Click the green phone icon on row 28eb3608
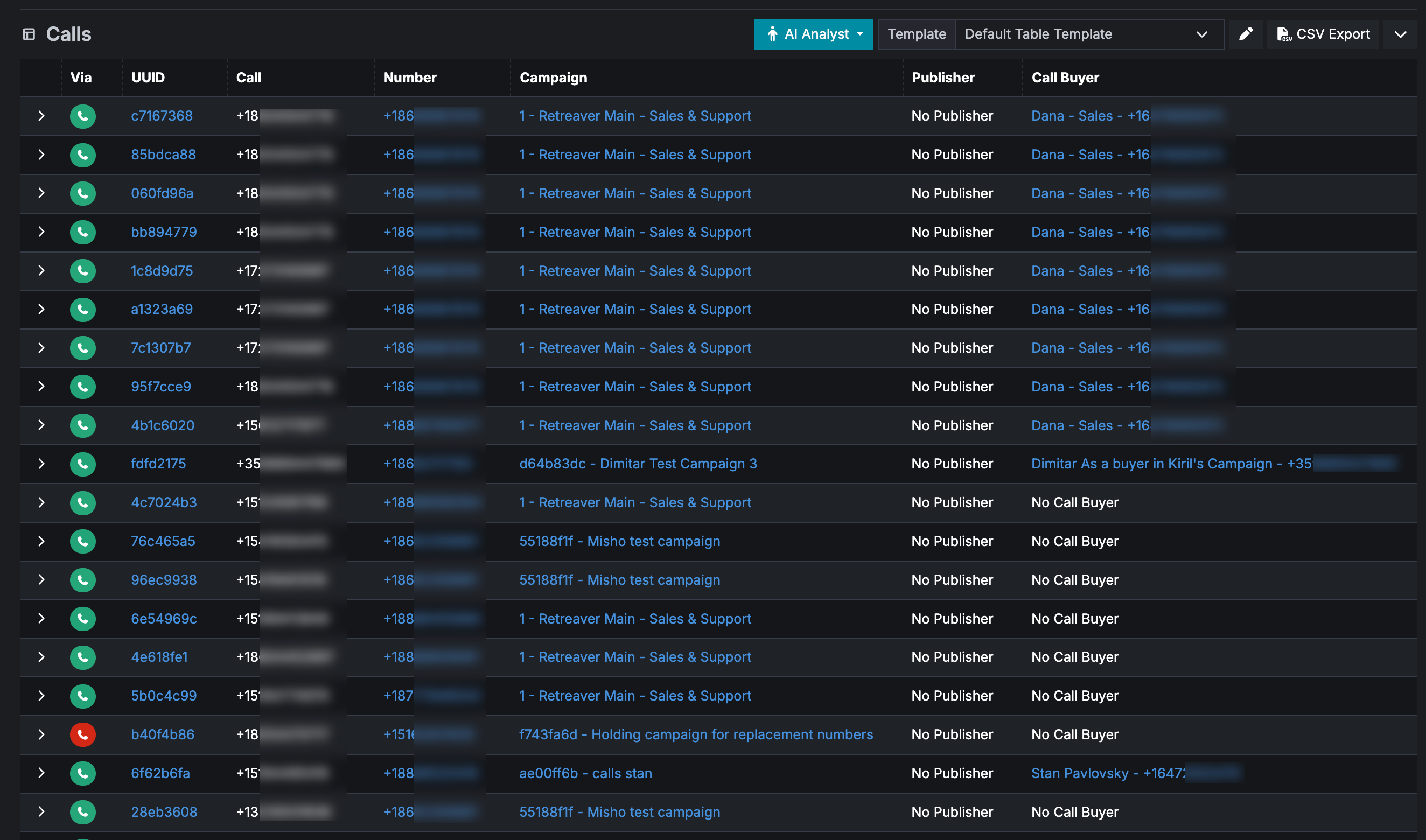Viewport: 1426px width, 840px height. [x=82, y=811]
